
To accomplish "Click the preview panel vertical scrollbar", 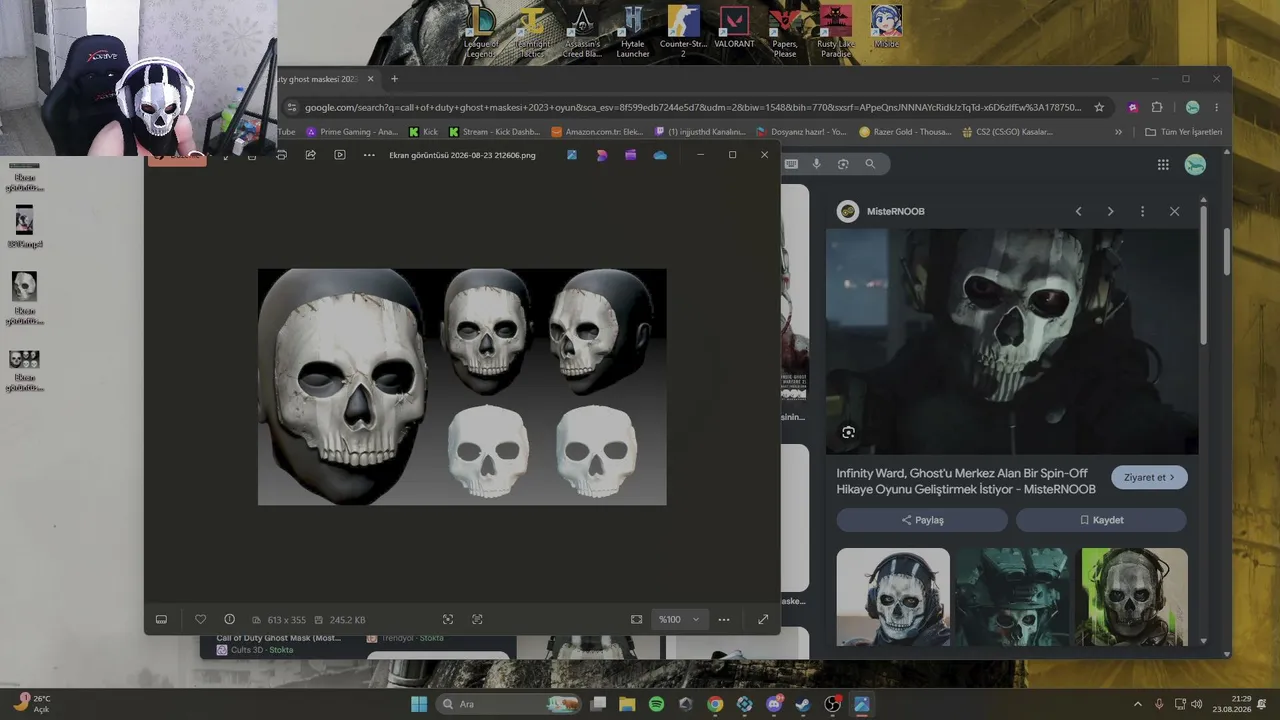I will 1202,275.
